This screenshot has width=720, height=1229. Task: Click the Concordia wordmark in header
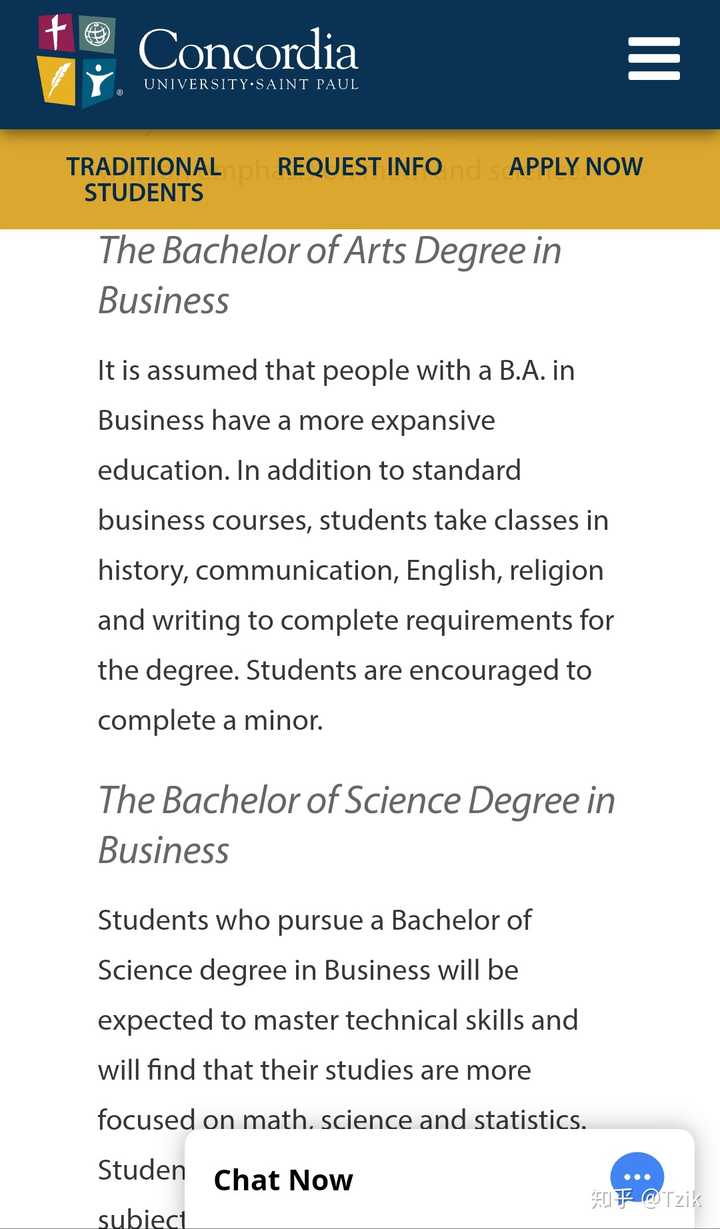tap(248, 50)
